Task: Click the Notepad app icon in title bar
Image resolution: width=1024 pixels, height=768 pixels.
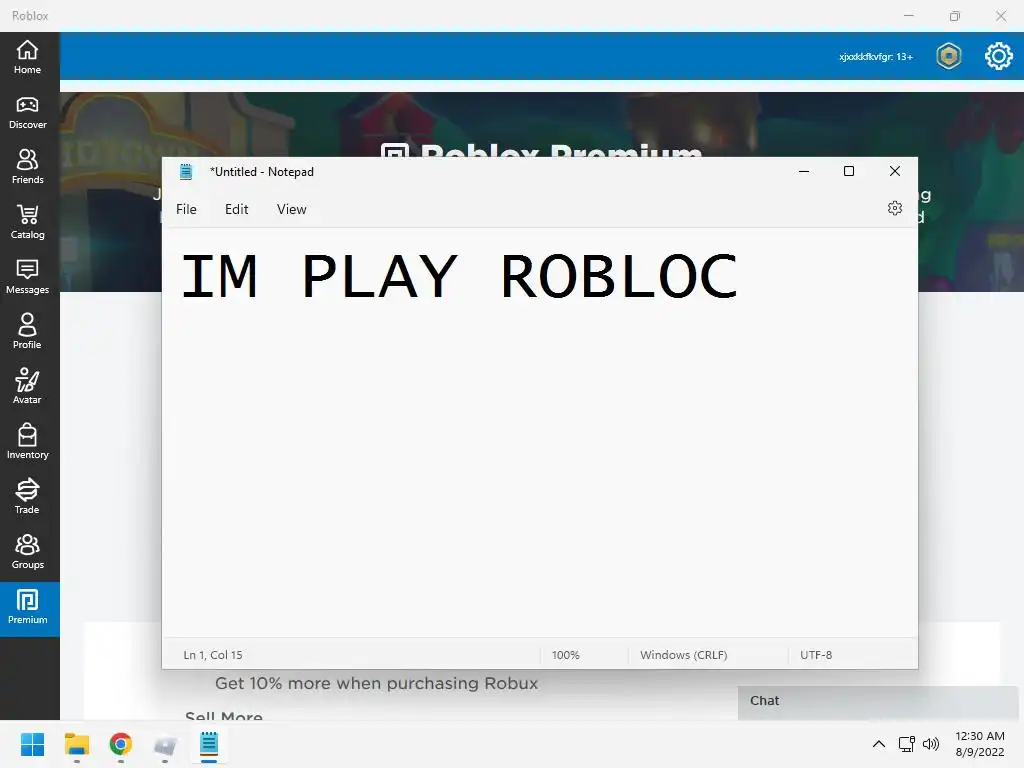Action: [x=186, y=172]
